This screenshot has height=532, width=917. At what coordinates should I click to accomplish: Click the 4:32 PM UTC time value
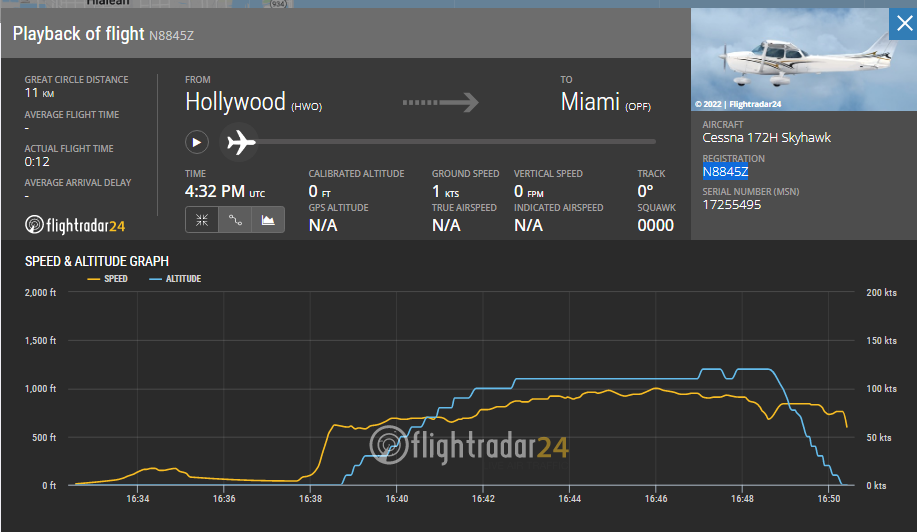(225, 191)
